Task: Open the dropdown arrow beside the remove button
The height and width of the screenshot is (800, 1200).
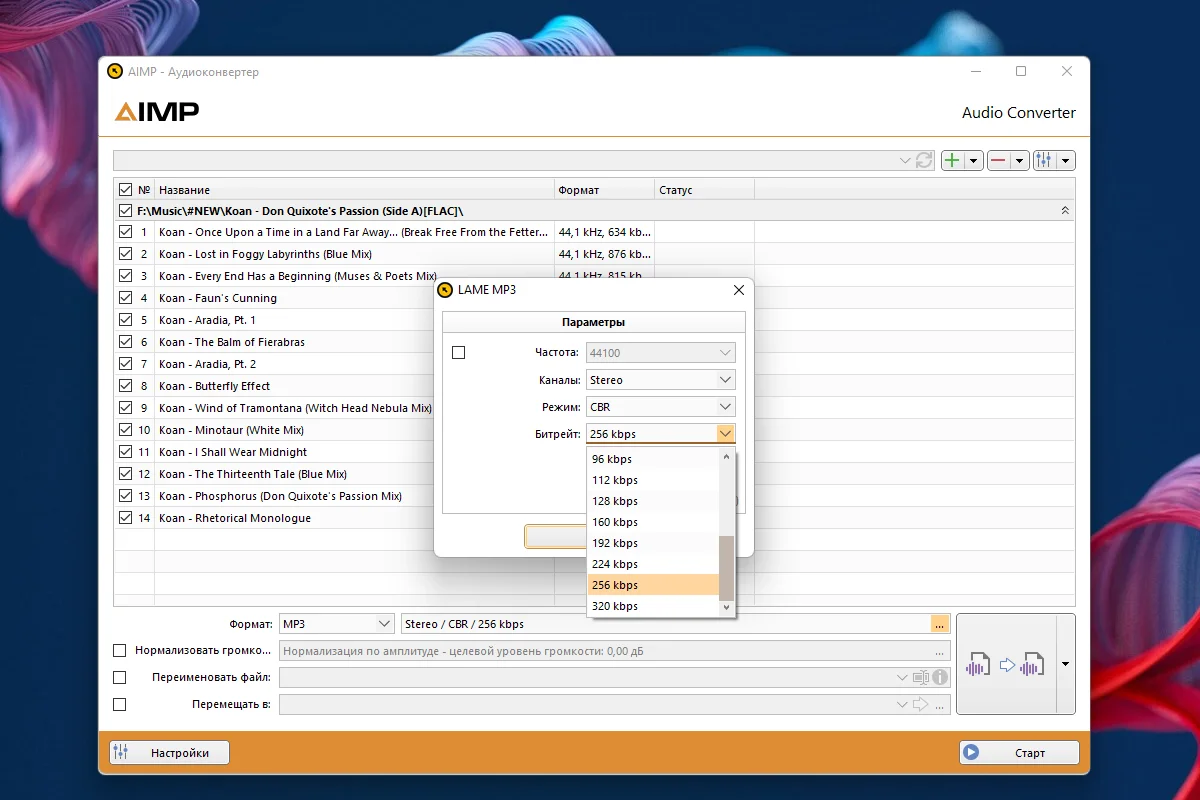Action: coord(1020,160)
